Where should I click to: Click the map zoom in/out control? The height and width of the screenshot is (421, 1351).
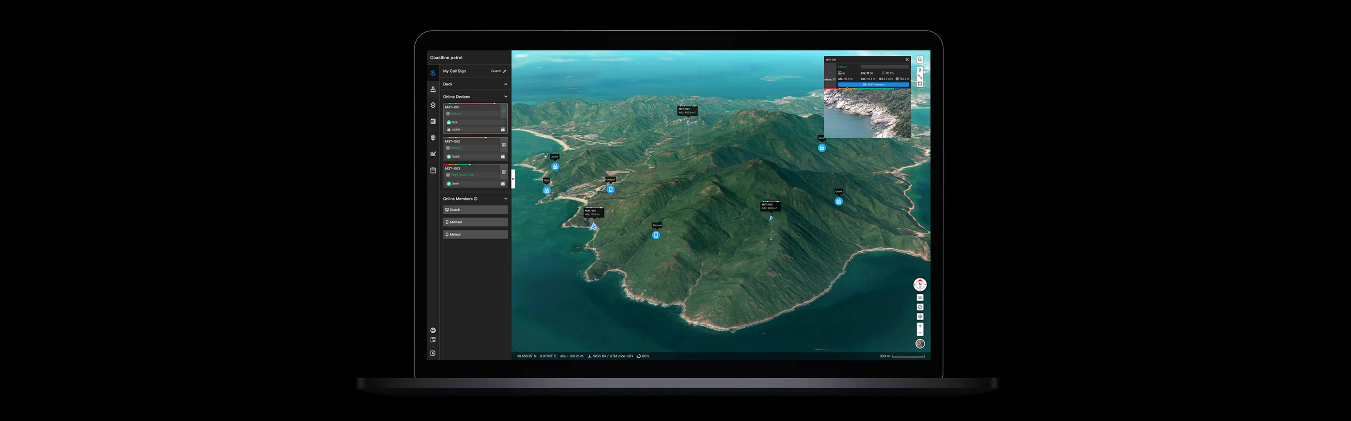[920, 328]
